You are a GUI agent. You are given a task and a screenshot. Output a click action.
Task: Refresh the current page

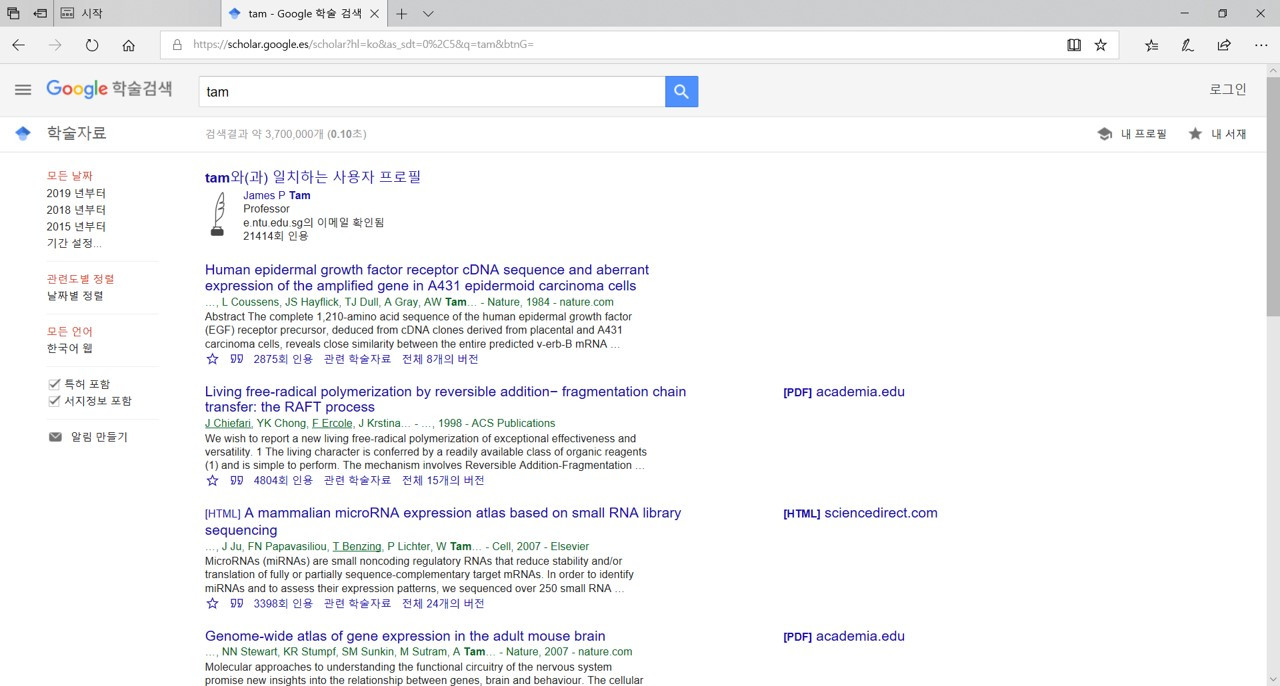(92, 45)
